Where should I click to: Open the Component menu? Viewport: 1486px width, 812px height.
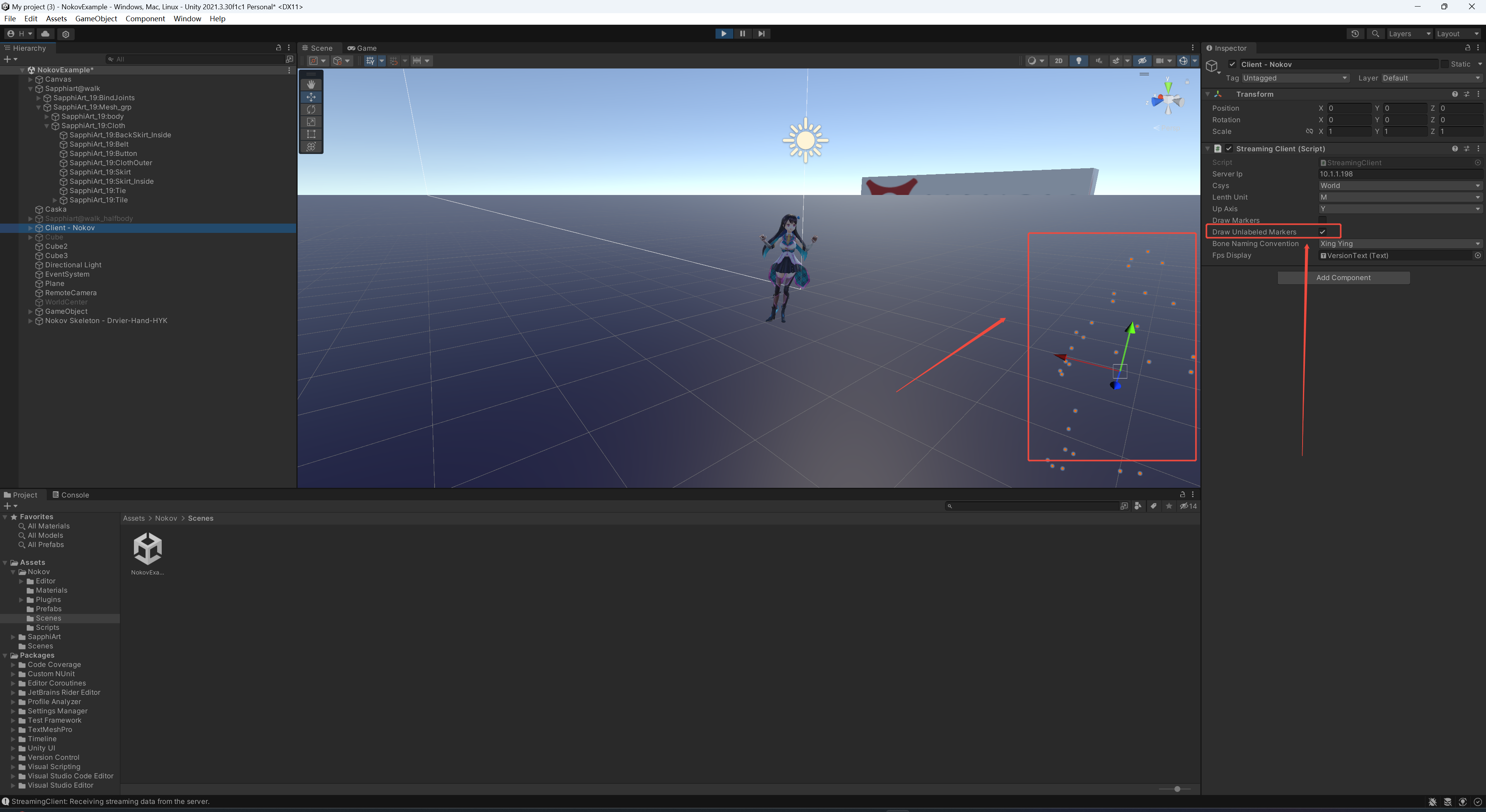click(x=145, y=19)
